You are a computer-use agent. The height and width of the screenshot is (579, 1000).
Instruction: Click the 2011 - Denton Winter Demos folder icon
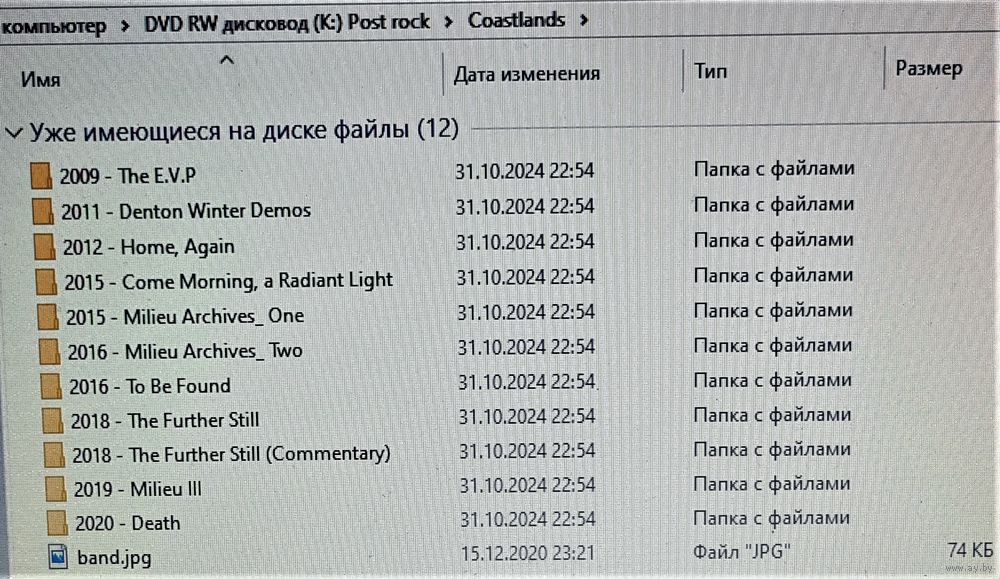43,211
